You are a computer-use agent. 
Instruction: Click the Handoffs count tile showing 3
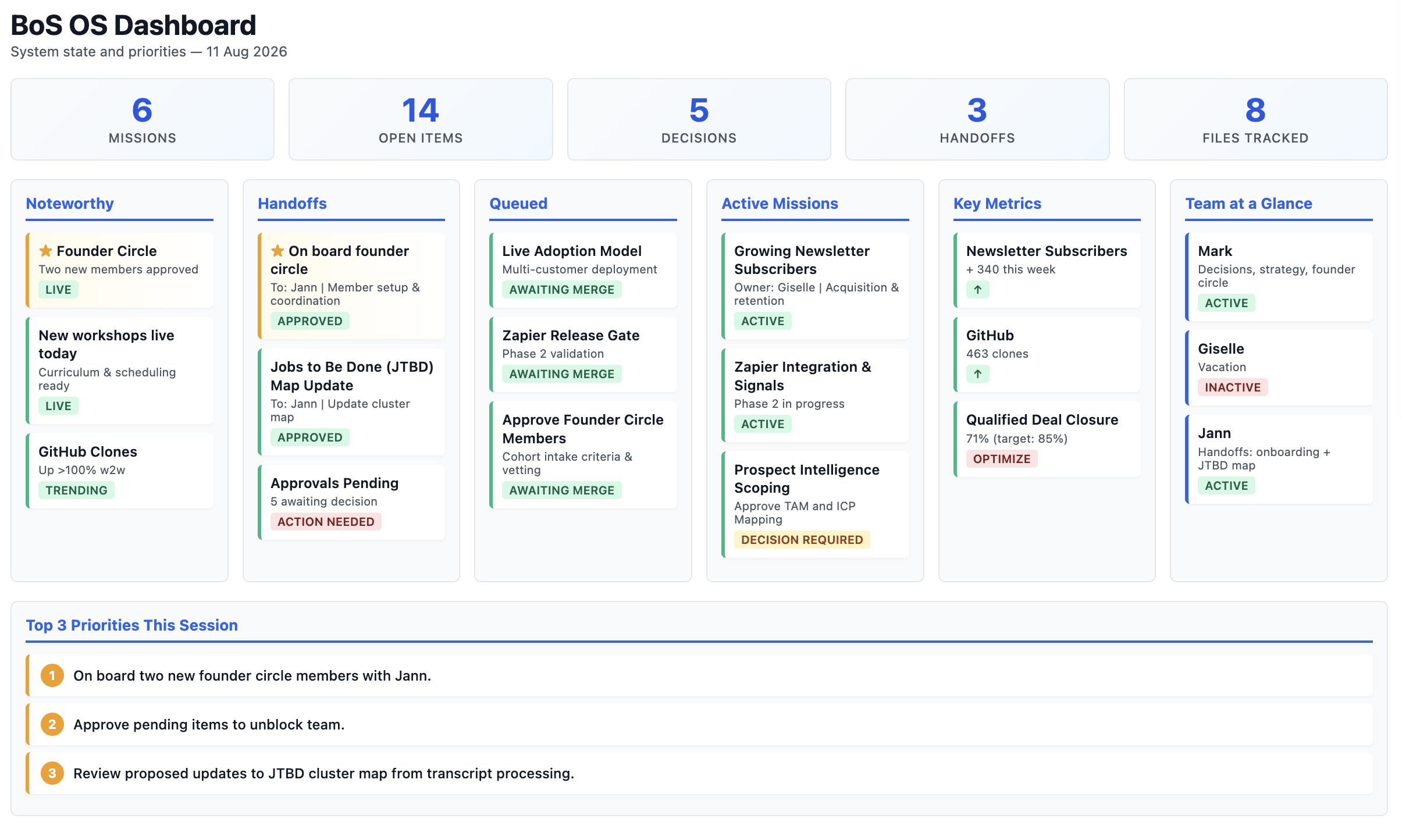tap(977, 119)
